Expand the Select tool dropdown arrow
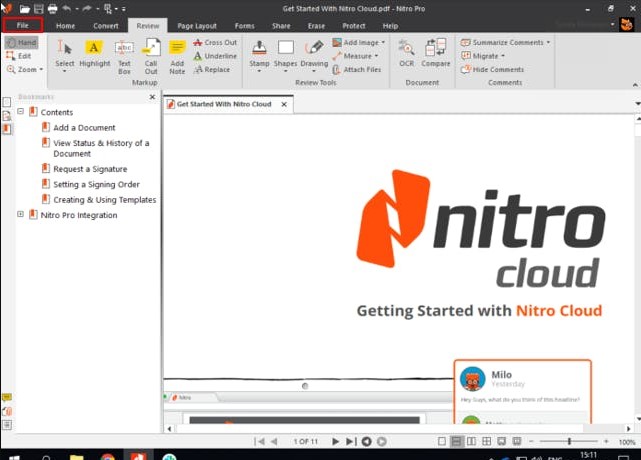The image size is (641, 460). (65, 71)
